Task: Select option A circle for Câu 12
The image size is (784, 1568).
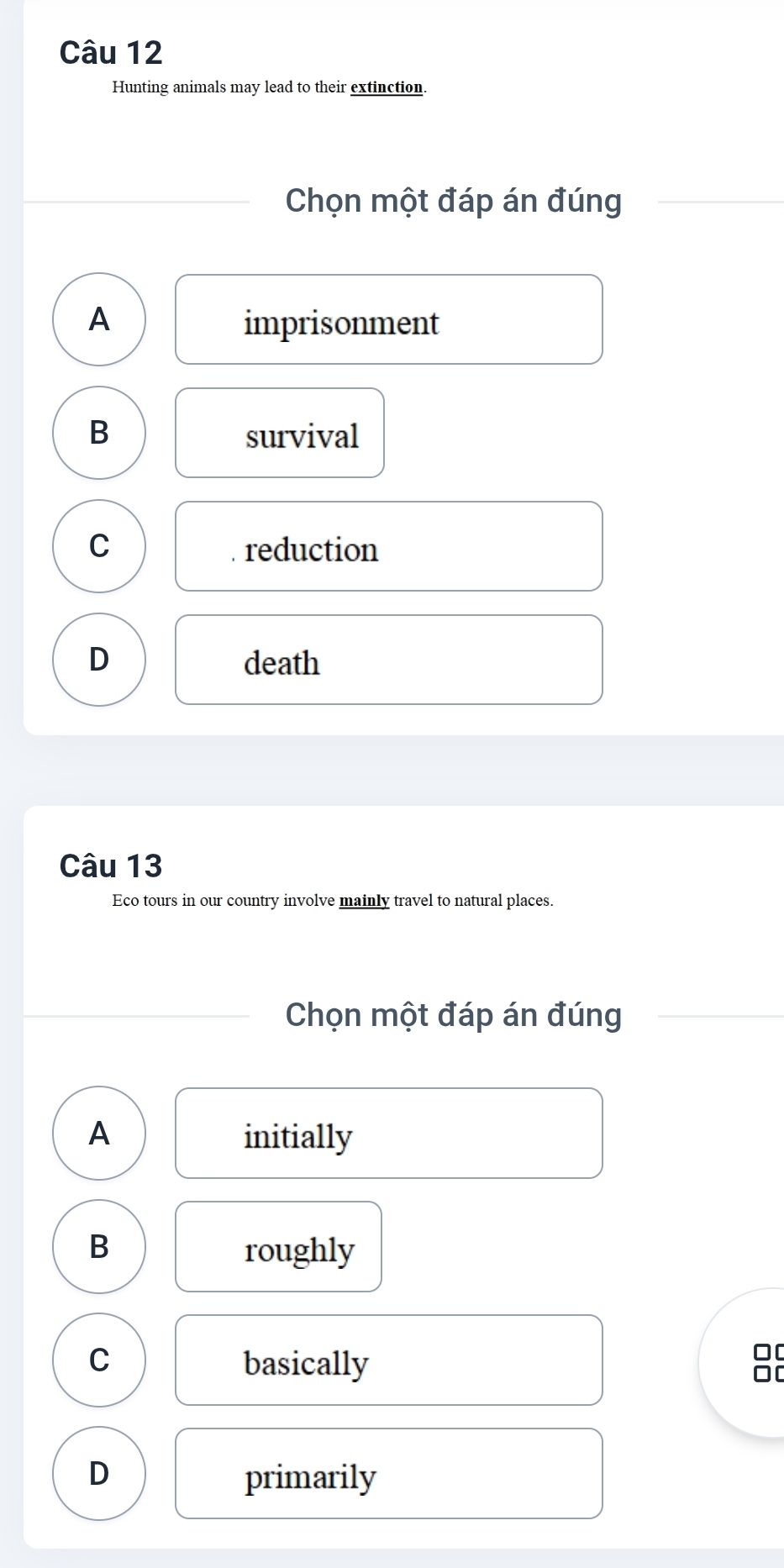Action: [x=99, y=319]
